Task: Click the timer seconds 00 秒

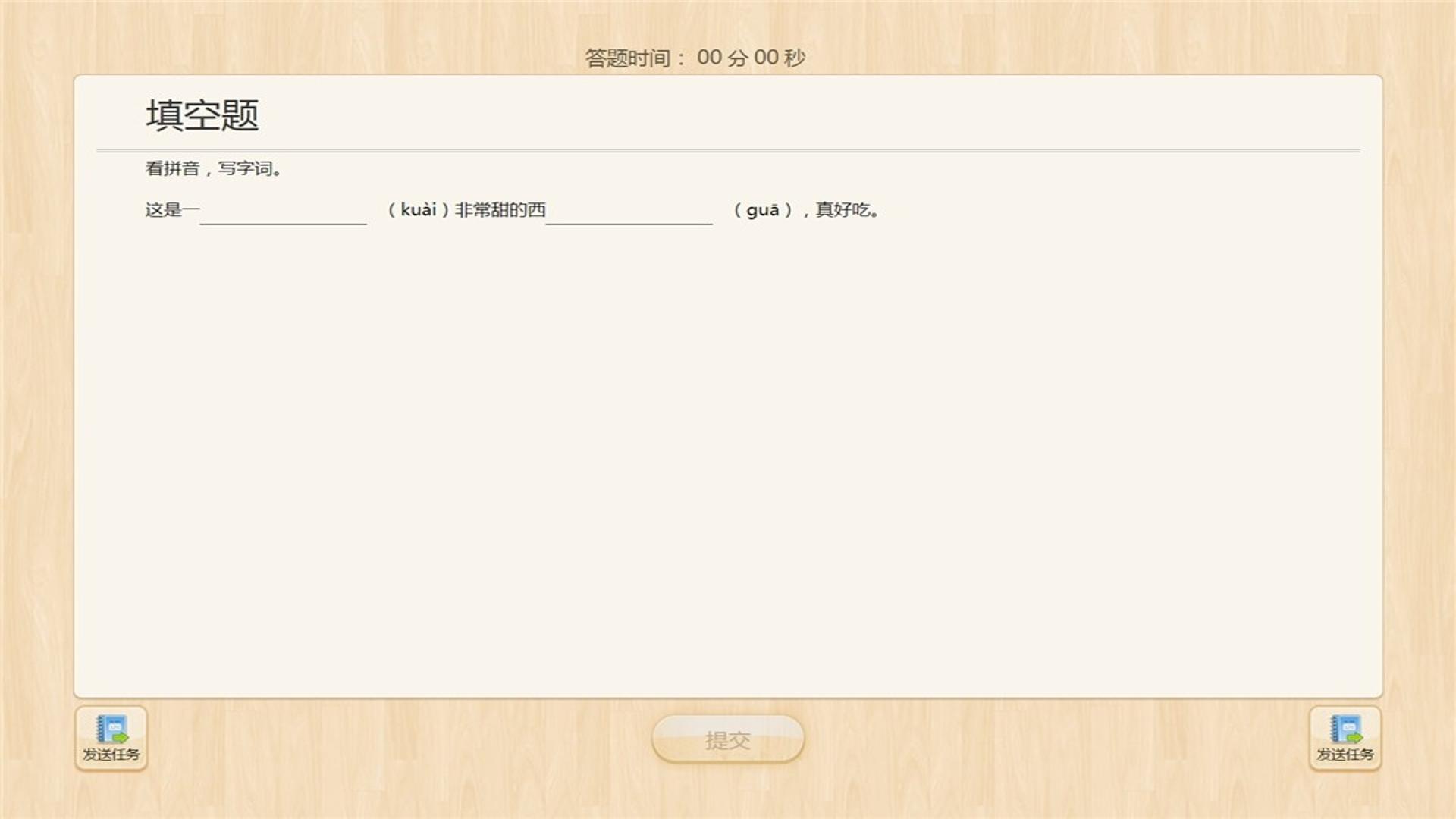Action: 779,58
